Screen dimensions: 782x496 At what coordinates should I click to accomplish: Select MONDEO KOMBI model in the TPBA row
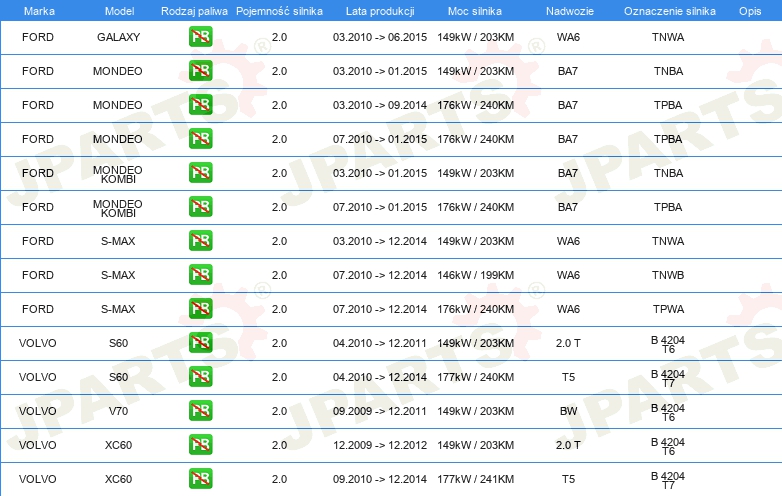point(118,208)
